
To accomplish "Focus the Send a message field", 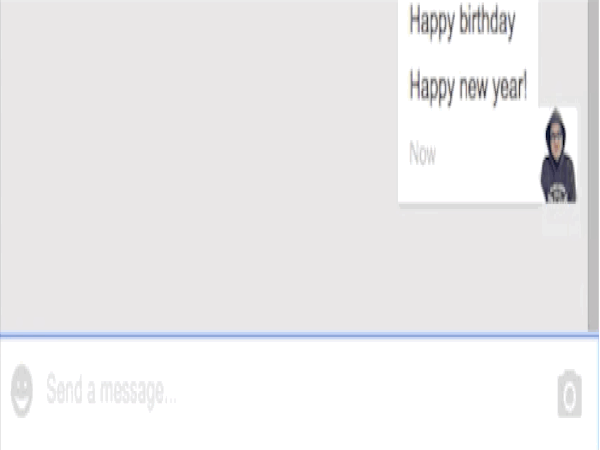I will (298, 391).
